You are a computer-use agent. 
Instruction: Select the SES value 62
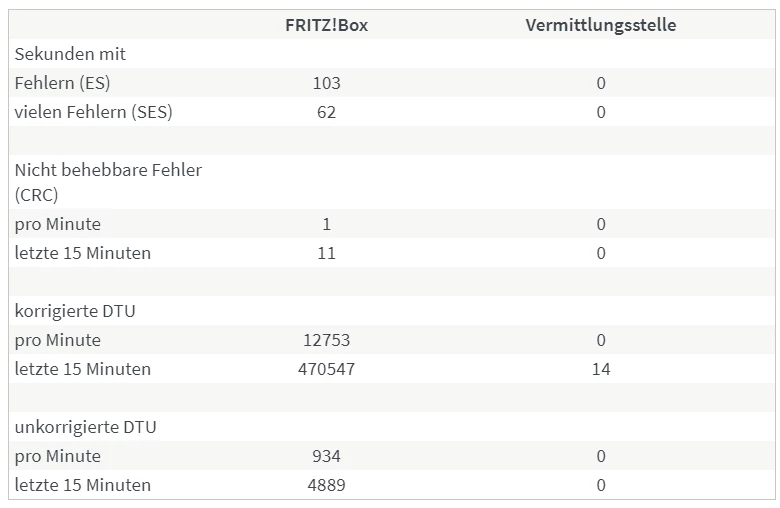(x=326, y=112)
